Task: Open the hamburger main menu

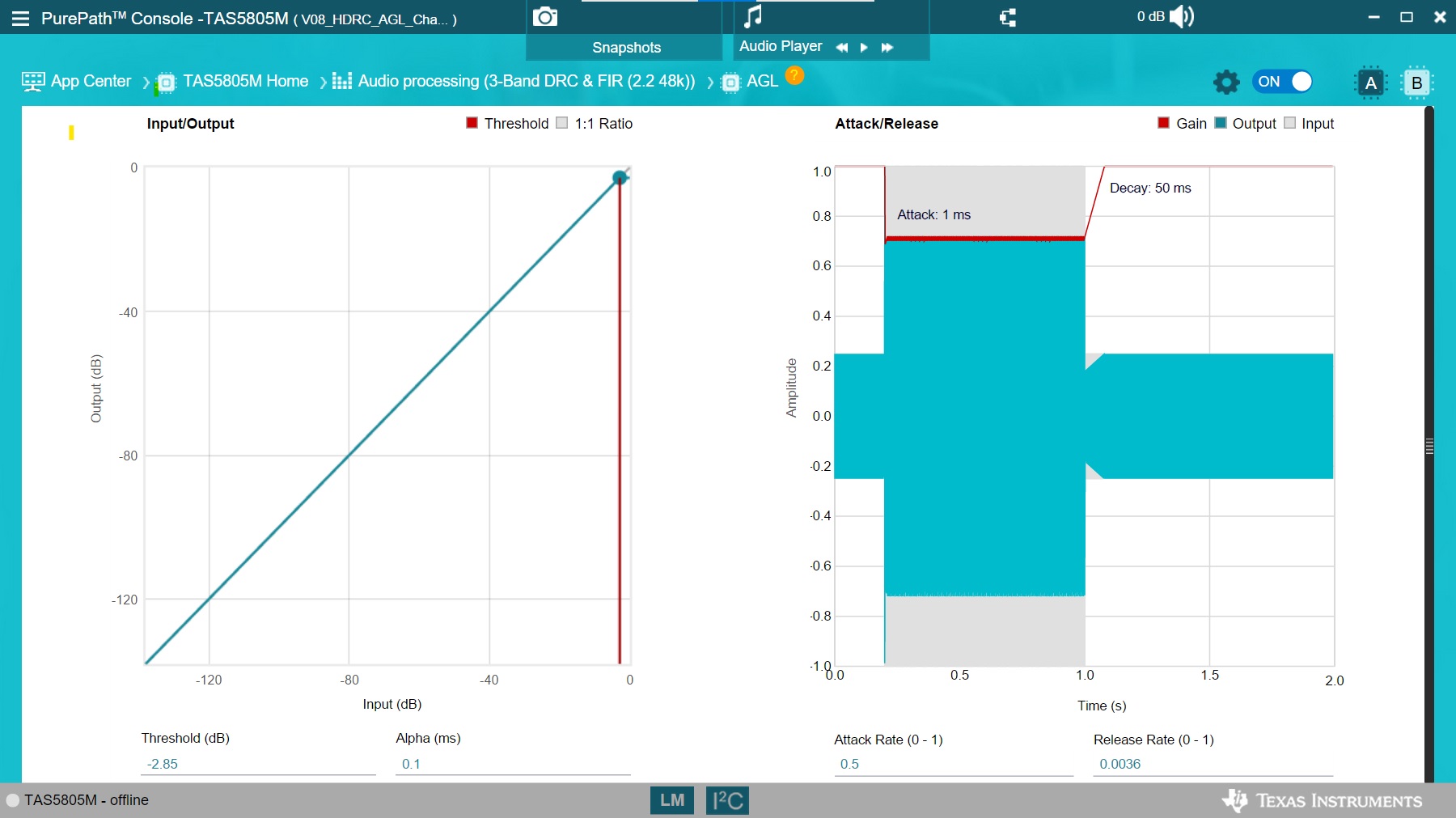Action: pyautogui.click(x=20, y=19)
